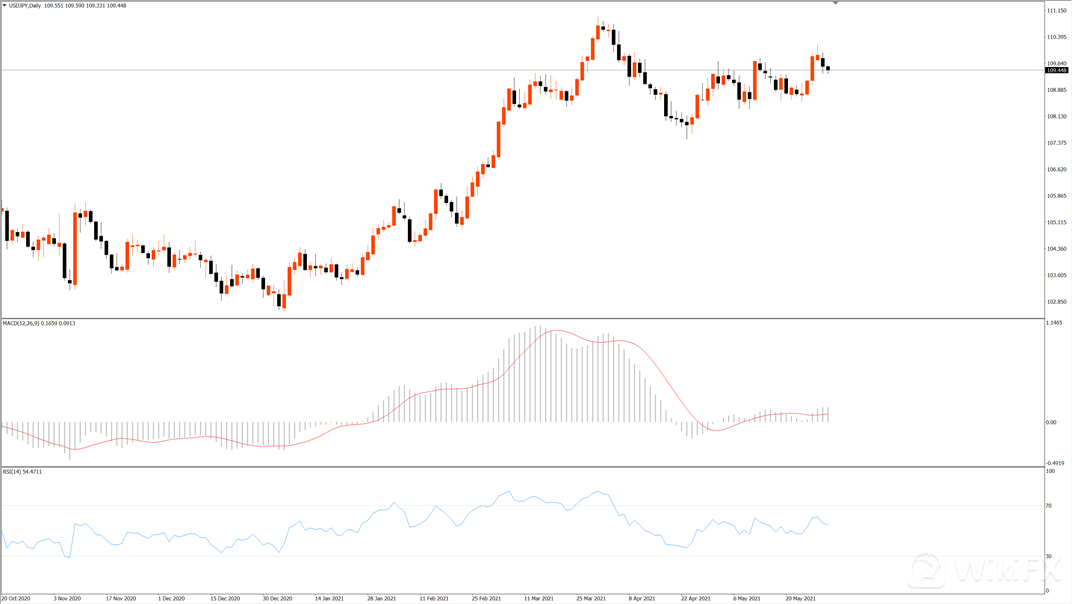Click the MACD 1.1465 scale label

1053,323
